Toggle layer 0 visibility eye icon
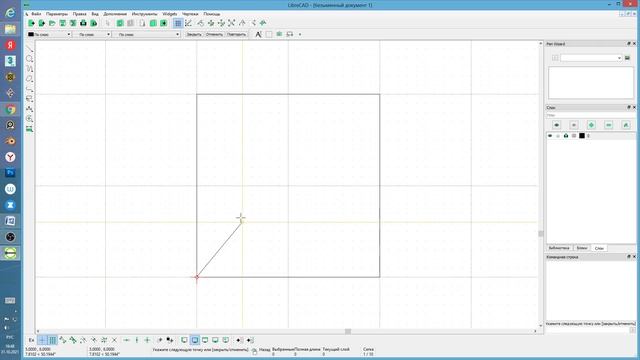The height and width of the screenshot is (360, 640). 550,136
